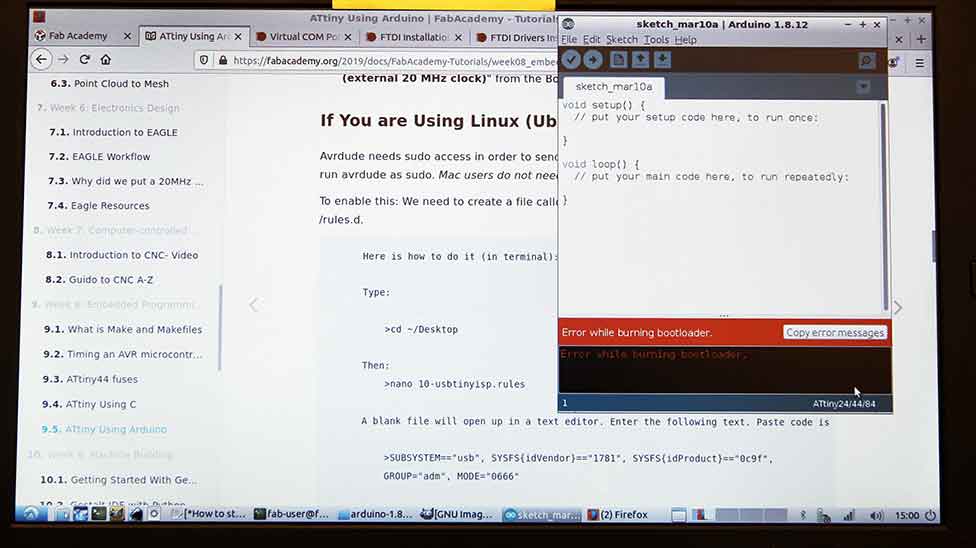Close the FTDI Installation browser tab
This screenshot has width=976, height=548.
(458, 38)
